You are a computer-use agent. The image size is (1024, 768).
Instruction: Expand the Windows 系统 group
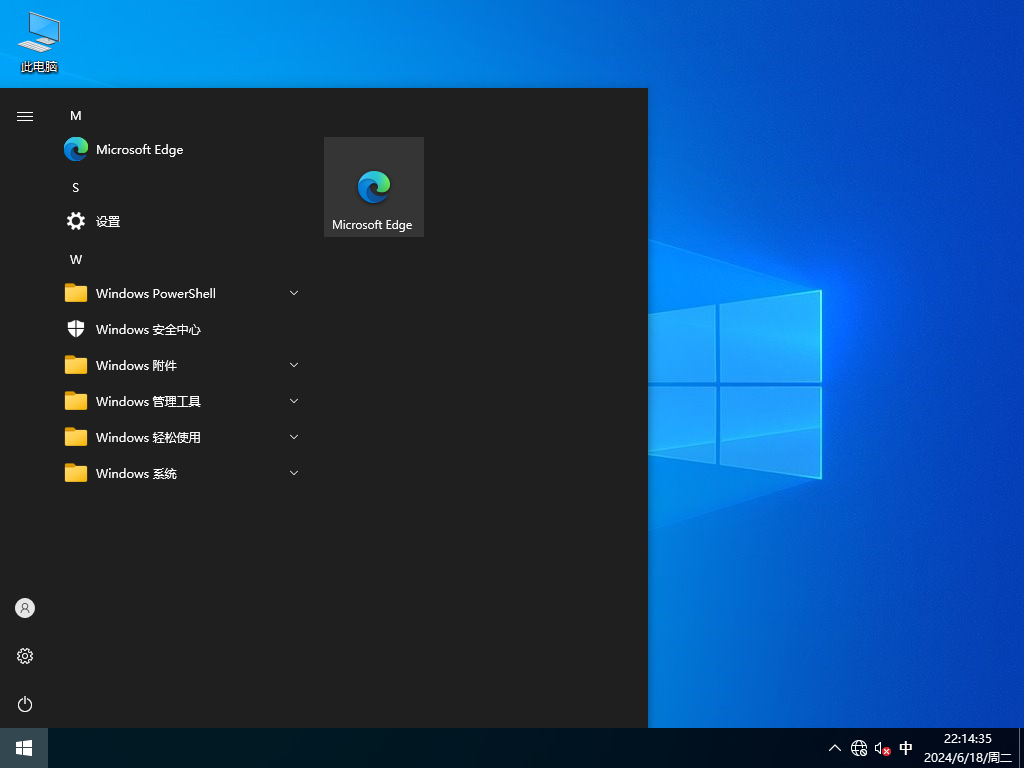point(293,473)
